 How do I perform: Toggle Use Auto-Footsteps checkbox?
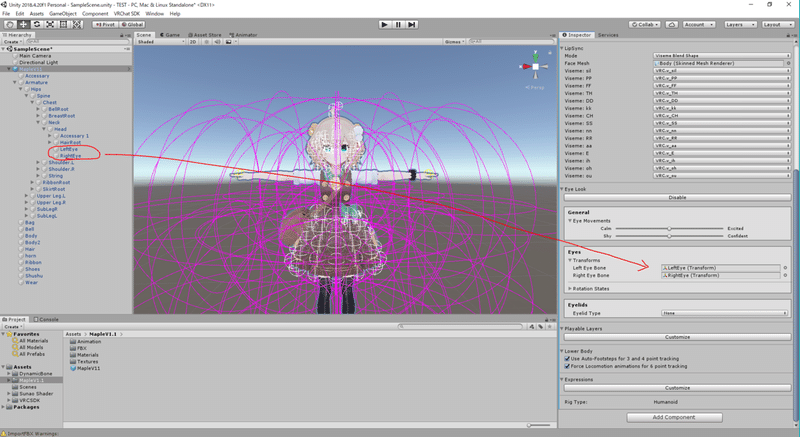click(567, 358)
